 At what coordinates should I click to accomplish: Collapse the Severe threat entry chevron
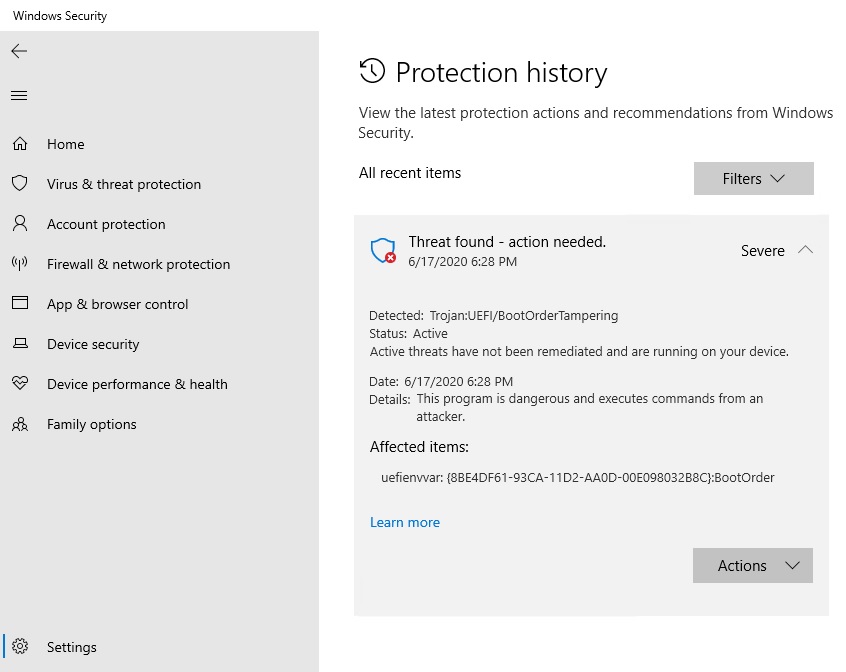[805, 251]
